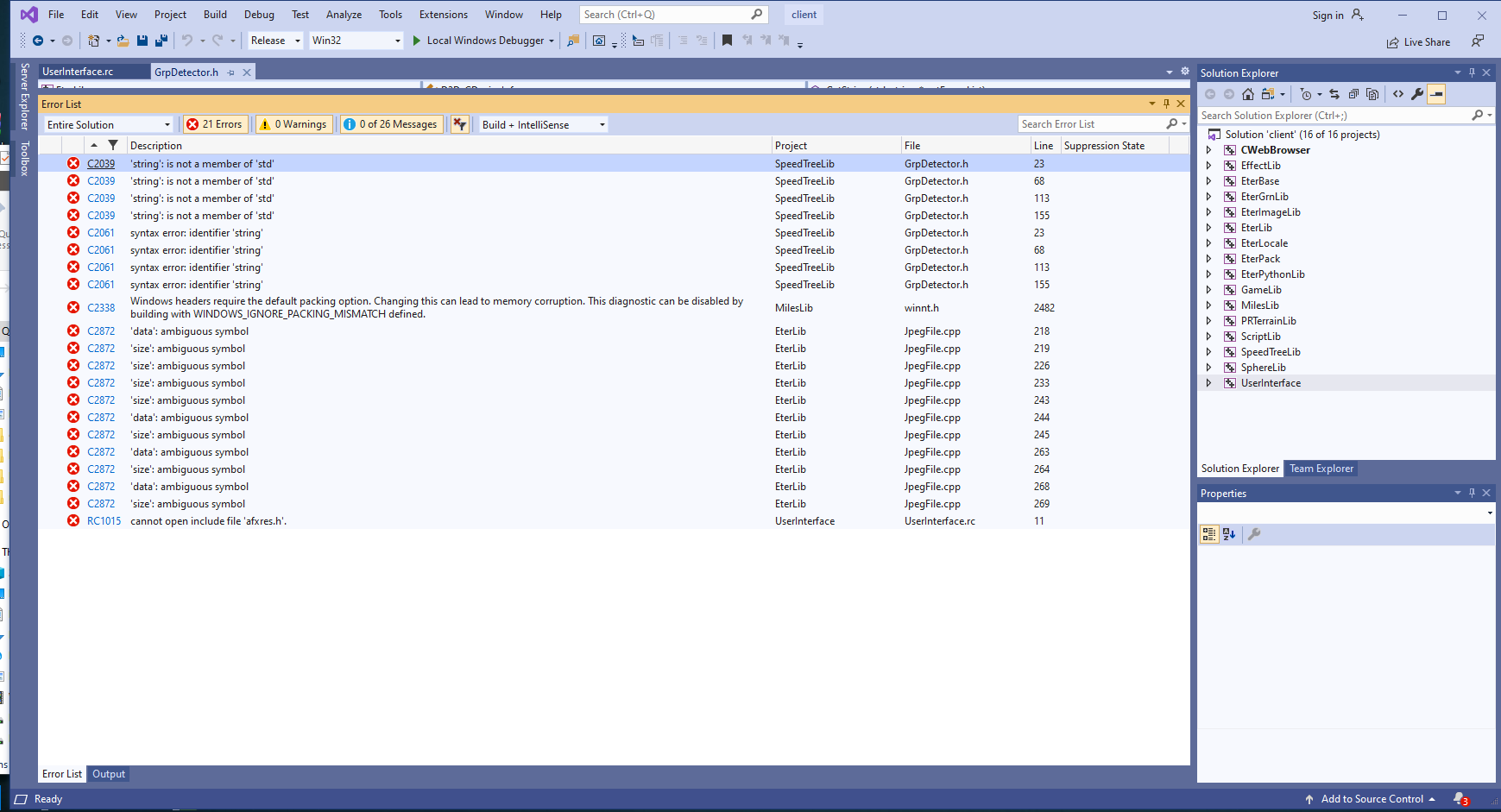Open the Debug menu

(259, 15)
